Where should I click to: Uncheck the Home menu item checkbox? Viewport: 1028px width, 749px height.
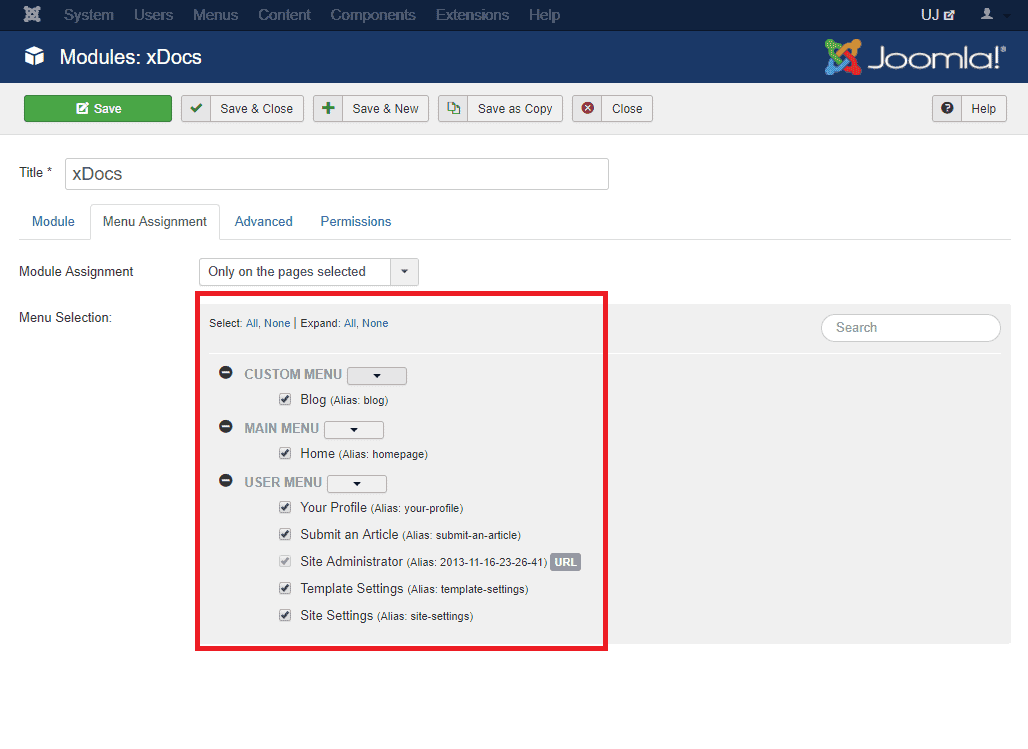pos(285,453)
